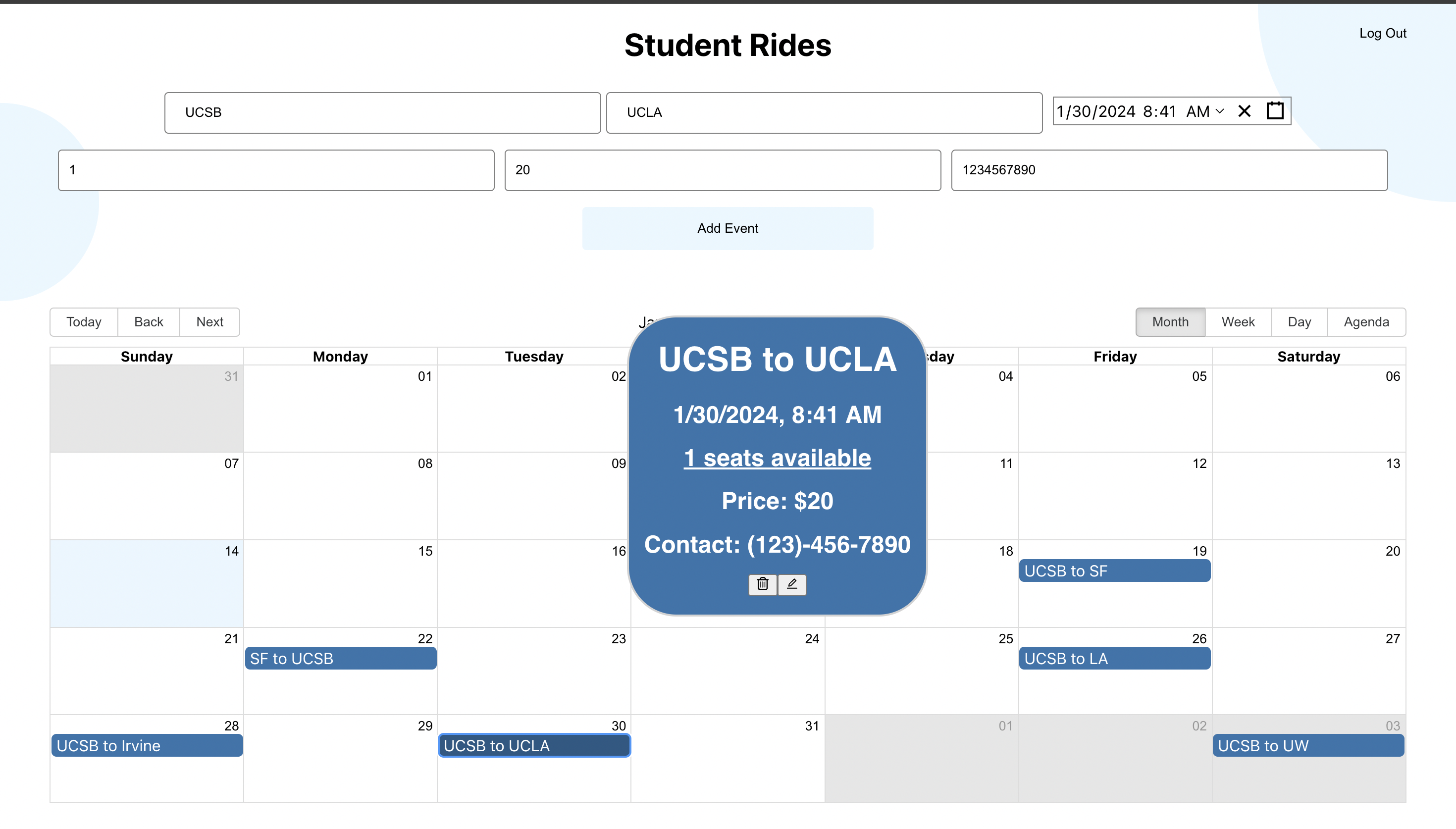The width and height of the screenshot is (1456, 829).
Task: Click the UCLA destination input field
Action: point(824,113)
